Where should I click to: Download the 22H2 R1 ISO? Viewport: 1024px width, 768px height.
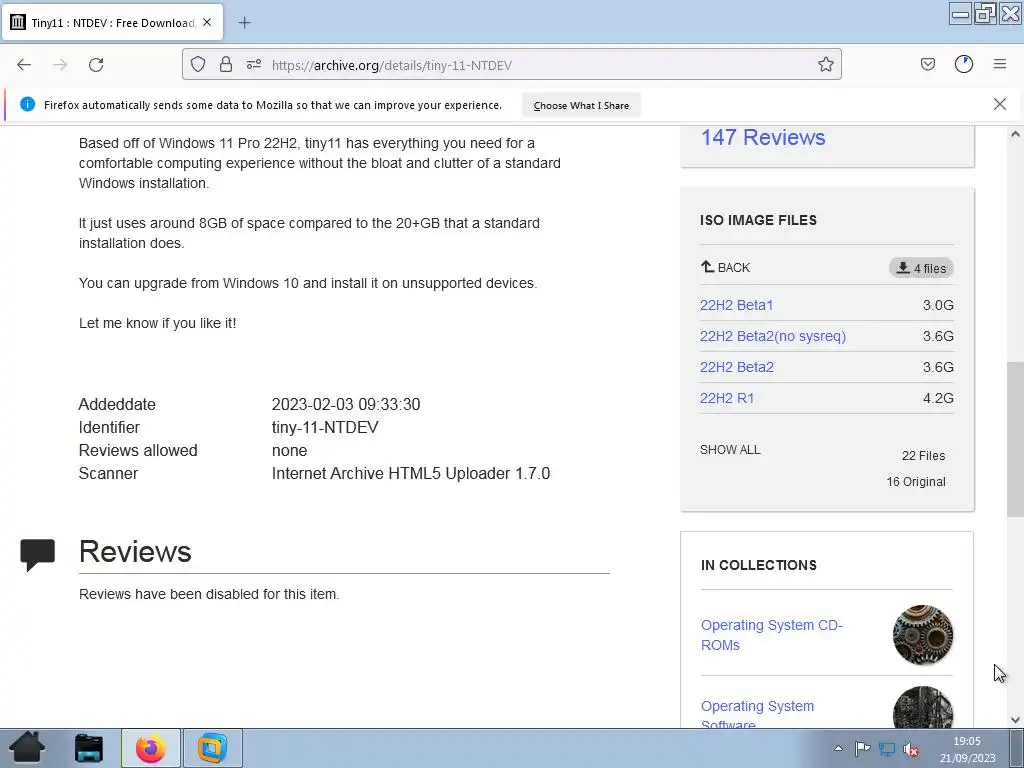(x=727, y=398)
